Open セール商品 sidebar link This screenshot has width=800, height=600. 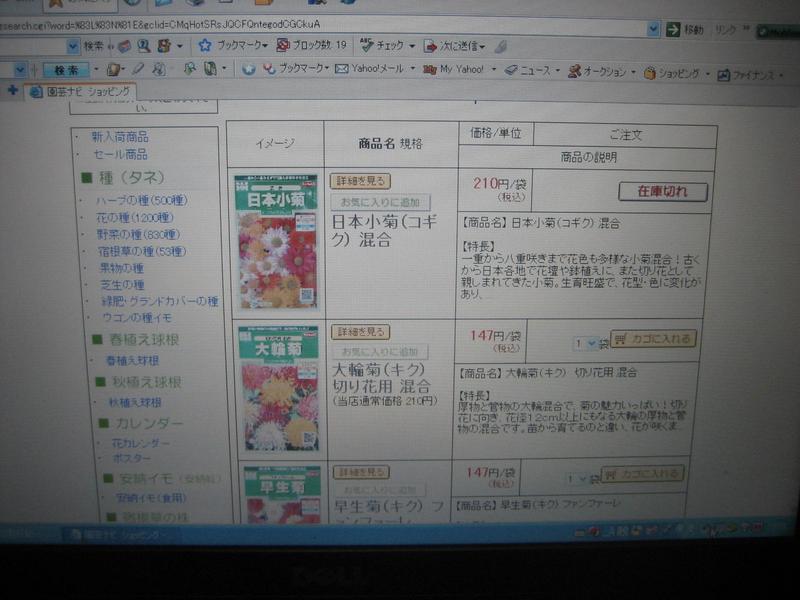coord(120,154)
